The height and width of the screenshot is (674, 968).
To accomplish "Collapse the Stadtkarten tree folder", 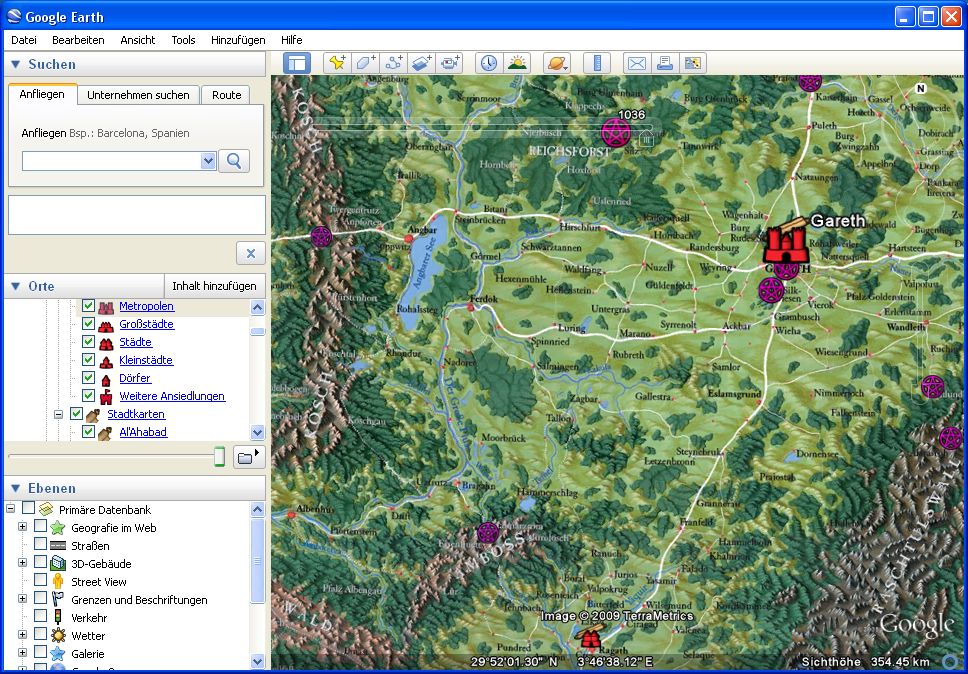I will [x=59, y=414].
